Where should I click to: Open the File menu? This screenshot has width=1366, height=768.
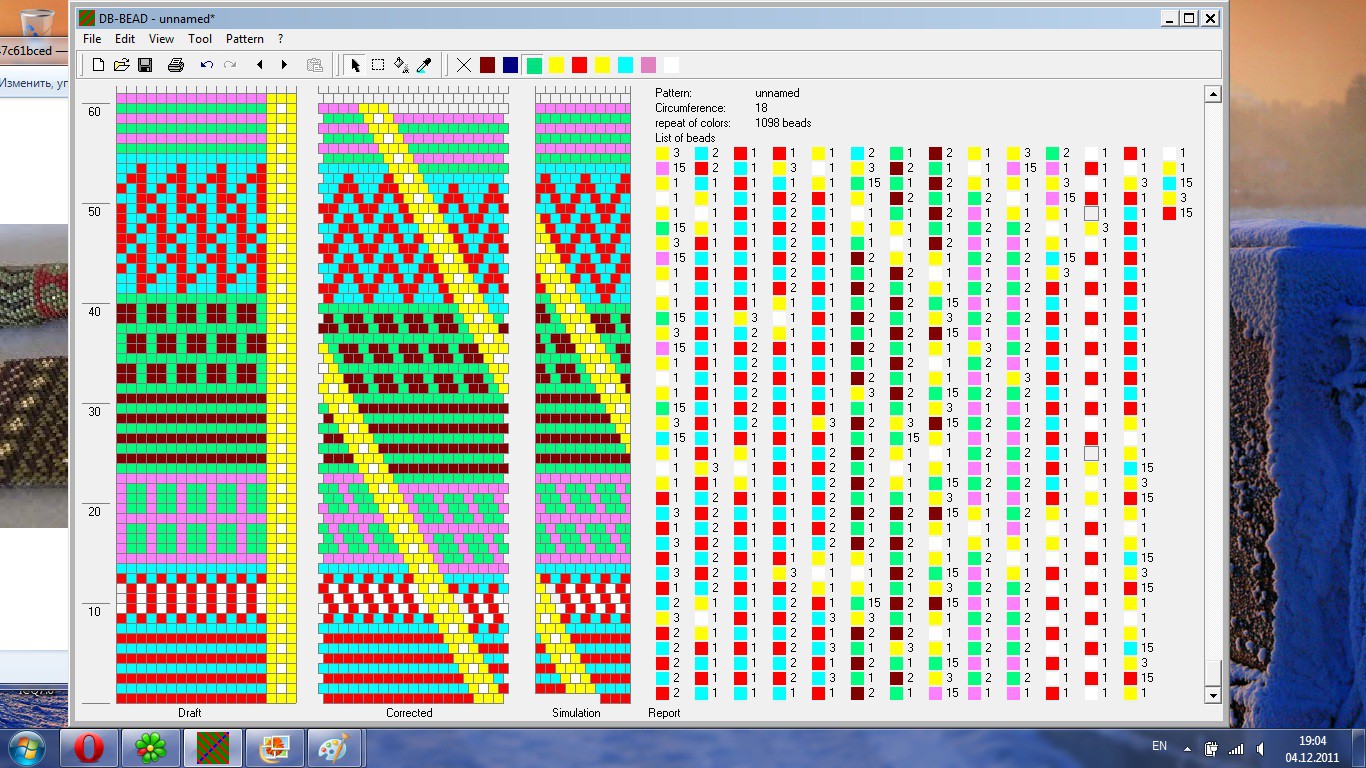pos(92,39)
